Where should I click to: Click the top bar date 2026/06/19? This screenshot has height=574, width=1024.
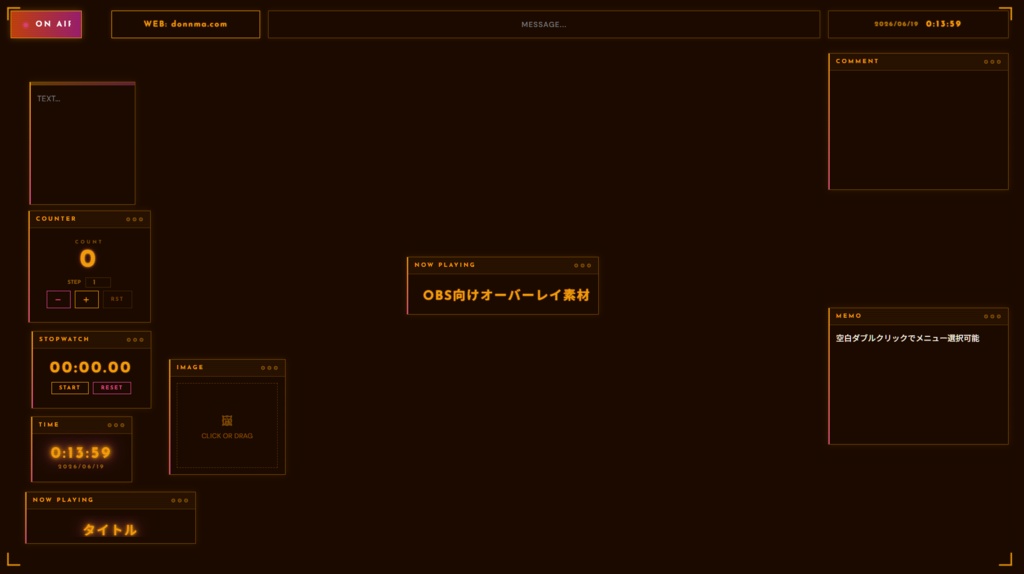click(x=896, y=24)
